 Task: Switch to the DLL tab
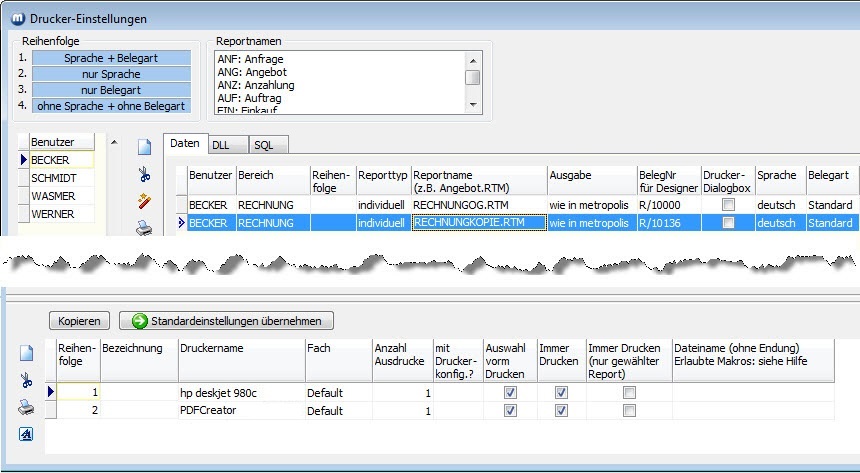pos(220,145)
